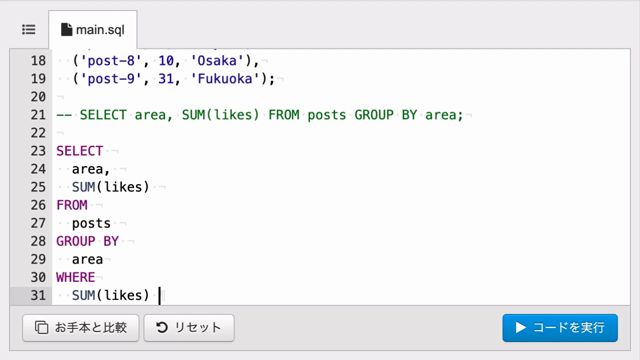Image resolution: width=640 pixels, height=360 pixels.
Task: Click 'posts' on line 27
Action: pos(91,223)
